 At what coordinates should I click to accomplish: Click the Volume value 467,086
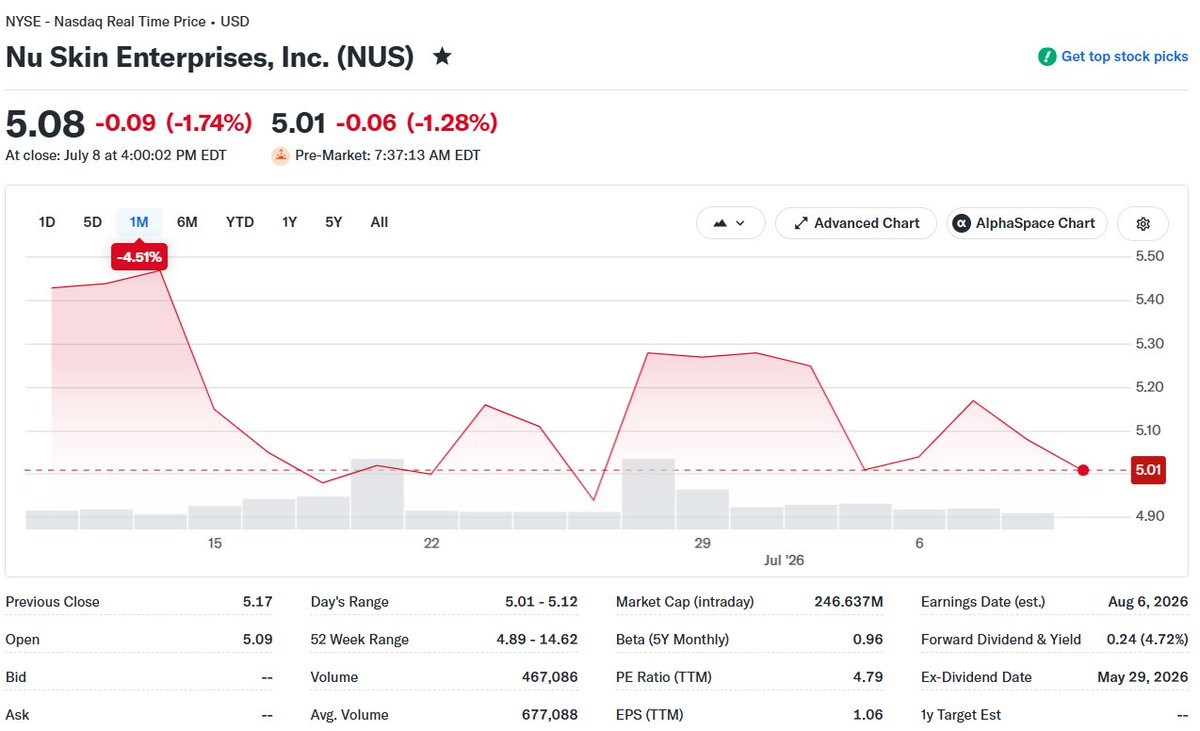[x=550, y=677]
